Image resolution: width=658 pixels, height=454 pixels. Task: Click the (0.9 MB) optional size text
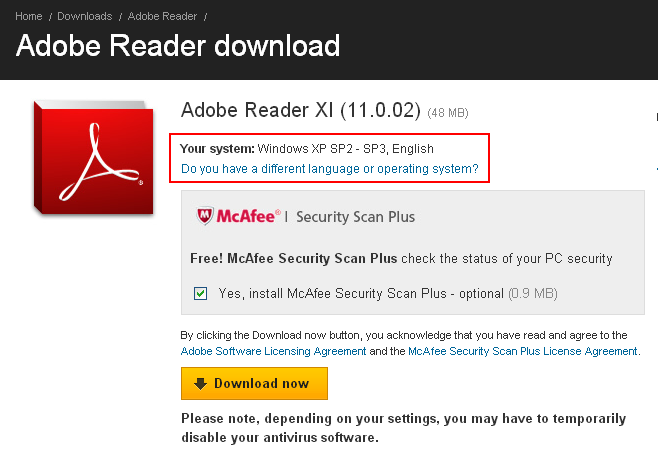[x=533, y=293]
